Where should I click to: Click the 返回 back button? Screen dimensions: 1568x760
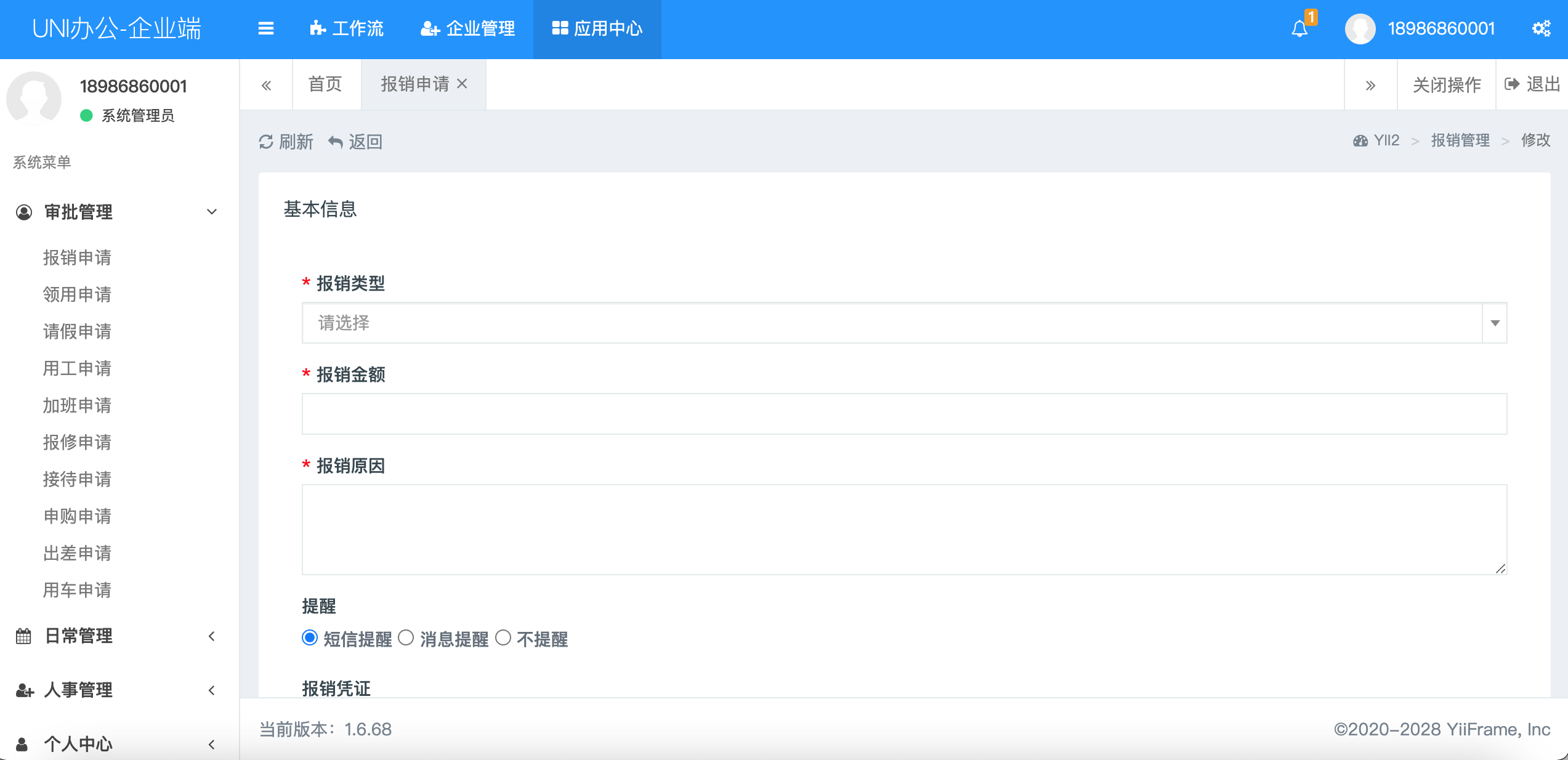pyautogui.click(x=355, y=142)
